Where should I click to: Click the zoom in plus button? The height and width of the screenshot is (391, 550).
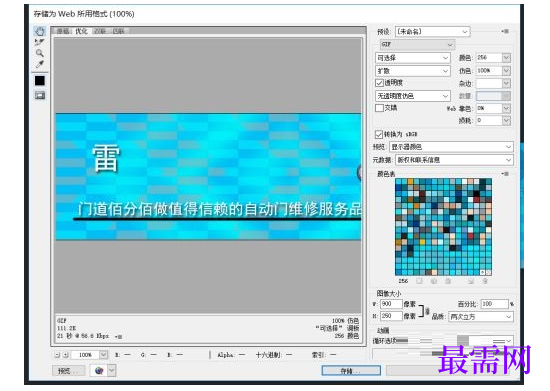(65, 355)
